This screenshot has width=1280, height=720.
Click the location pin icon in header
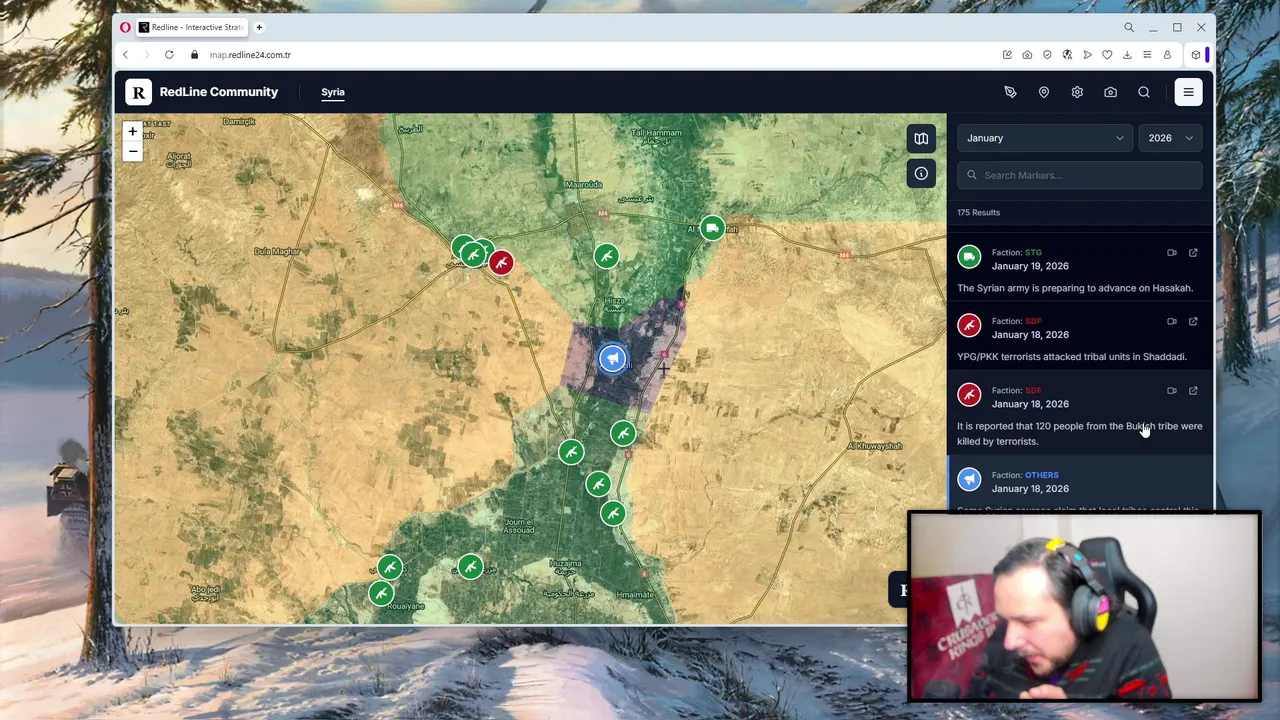point(1043,92)
